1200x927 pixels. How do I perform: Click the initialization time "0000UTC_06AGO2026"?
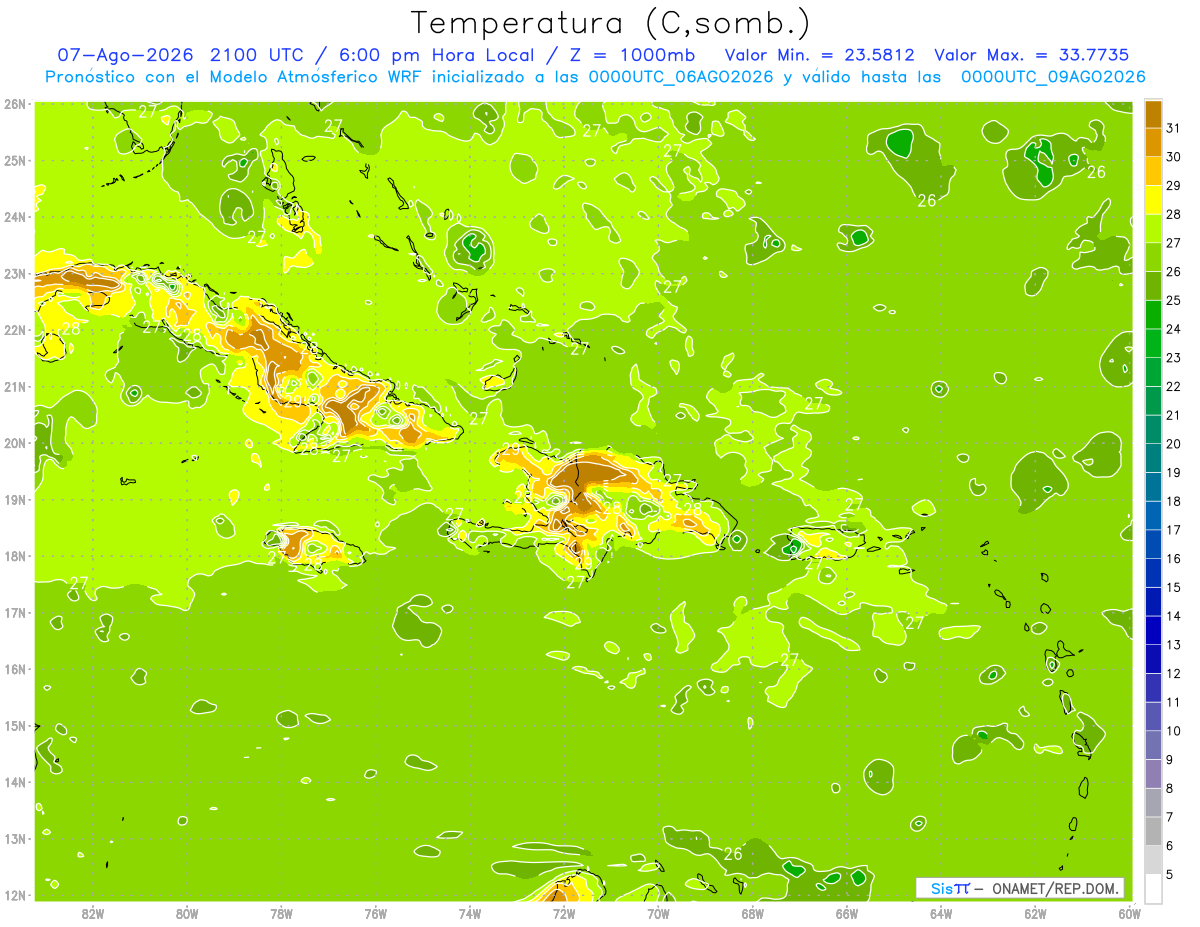681,77
